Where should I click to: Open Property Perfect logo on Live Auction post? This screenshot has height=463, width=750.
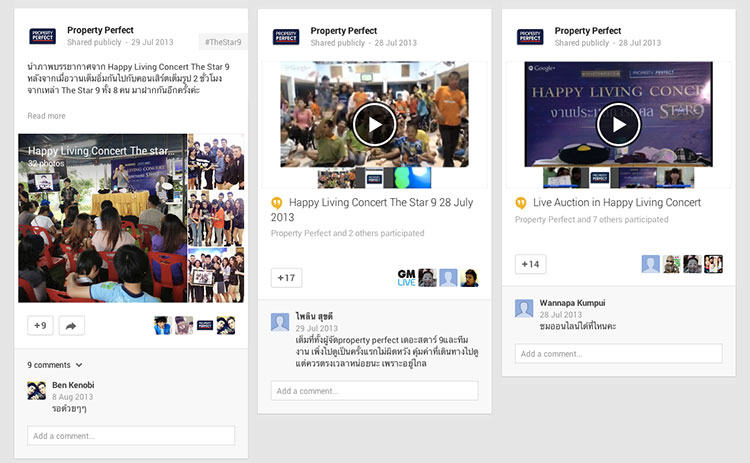click(530, 37)
